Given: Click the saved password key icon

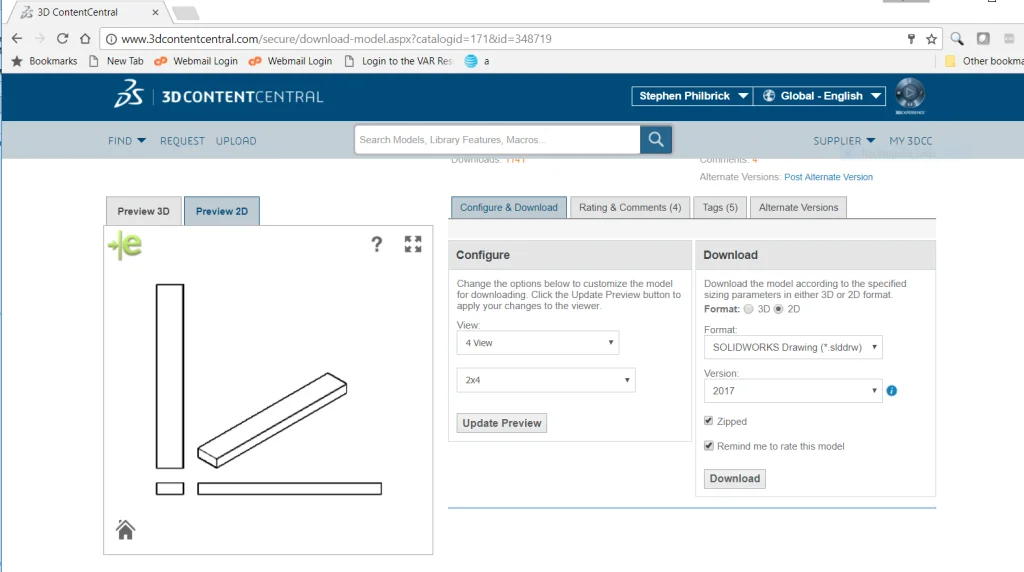Looking at the screenshot, I should (x=911, y=39).
